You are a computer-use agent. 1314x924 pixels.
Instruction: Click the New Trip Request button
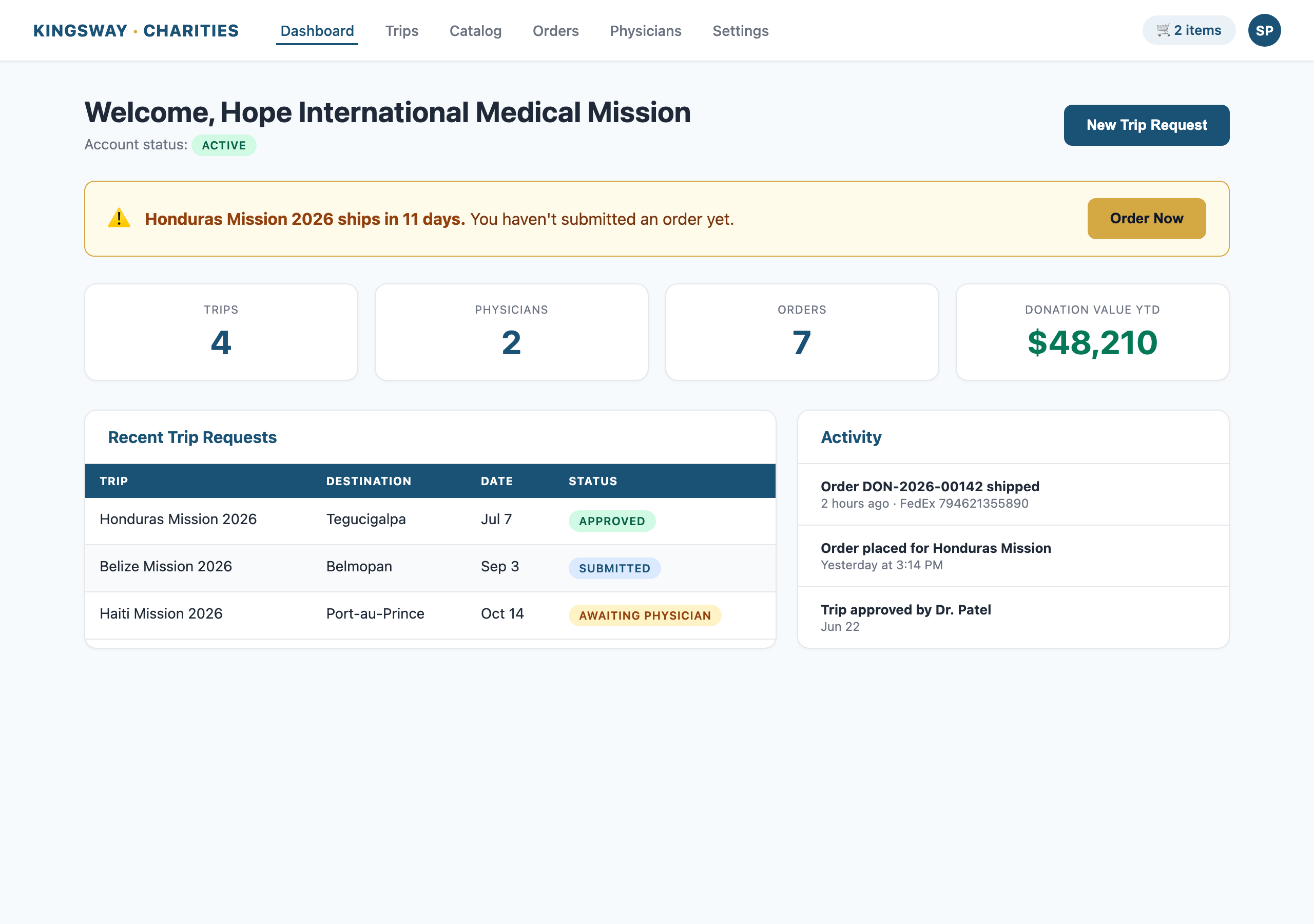pyautogui.click(x=1146, y=125)
